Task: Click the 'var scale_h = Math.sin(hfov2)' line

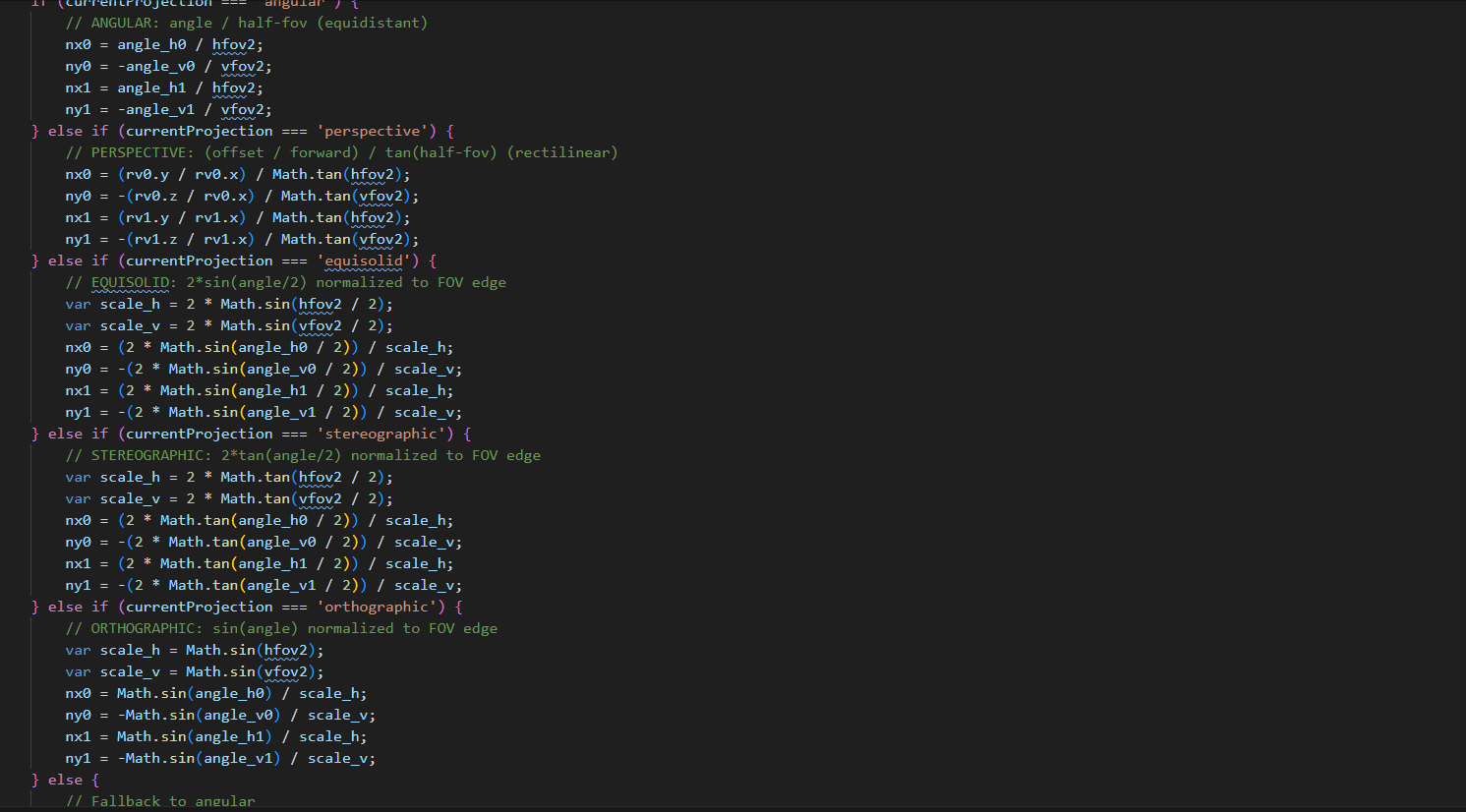Action: (194, 650)
